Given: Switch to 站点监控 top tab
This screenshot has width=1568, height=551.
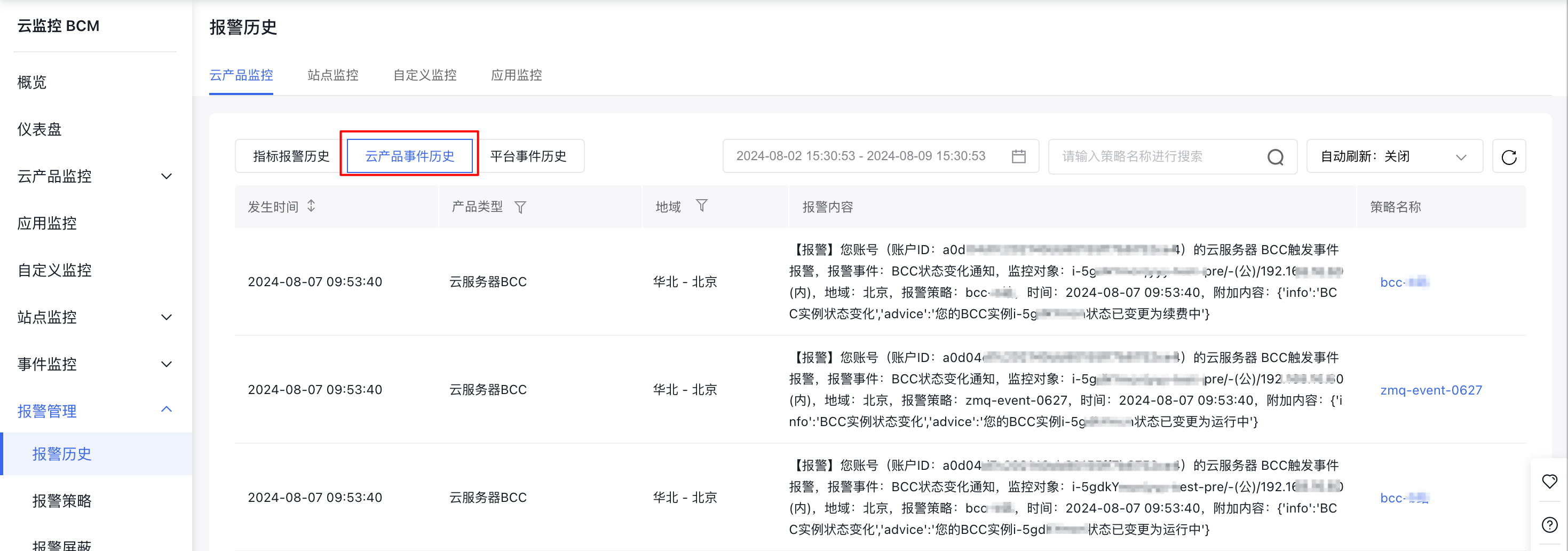Looking at the screenshot, I should click(333, 75).
